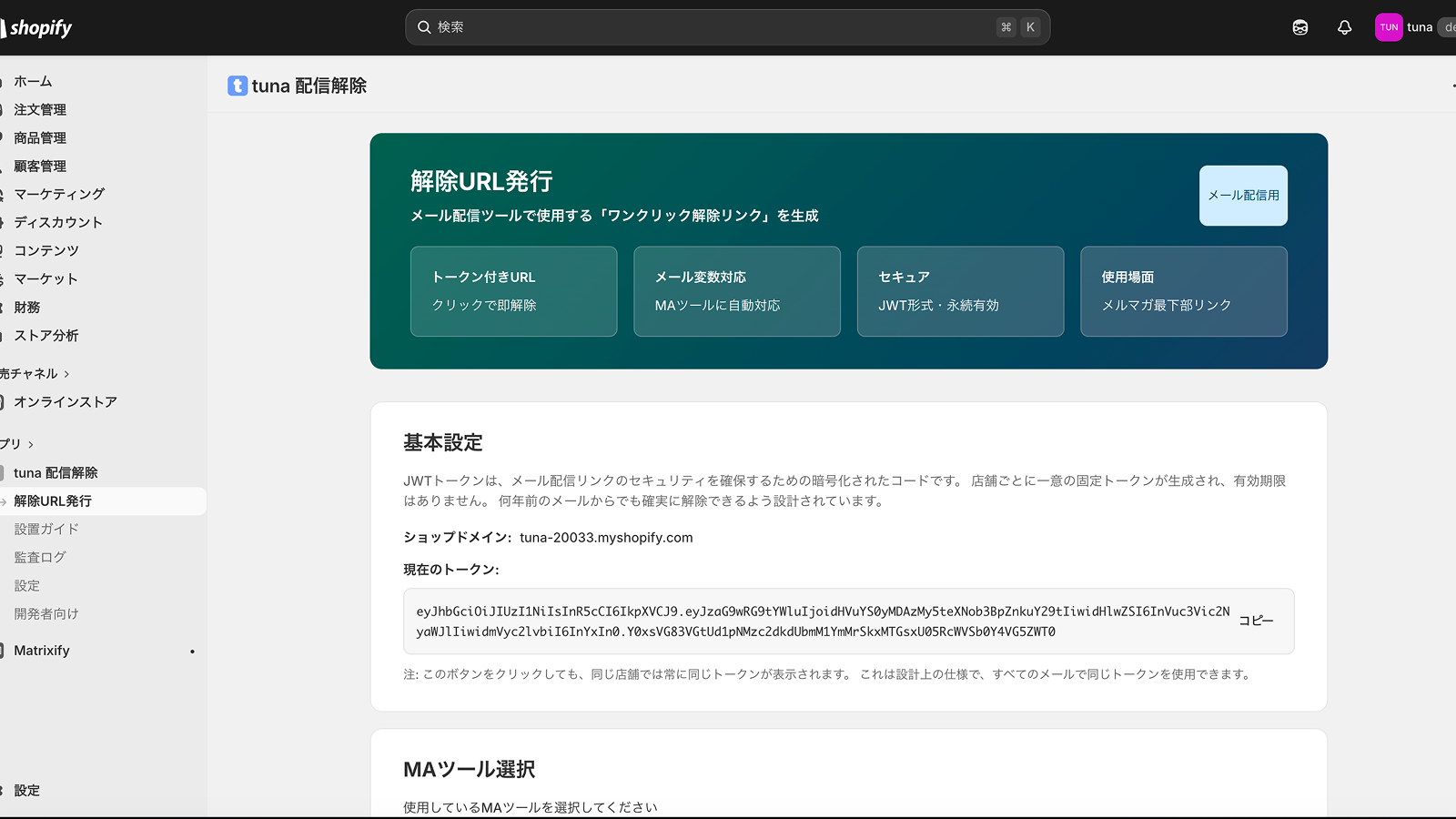The image size is (1456, 819).
Task: Focus the 検索 search field
Action: click(728, 27)
